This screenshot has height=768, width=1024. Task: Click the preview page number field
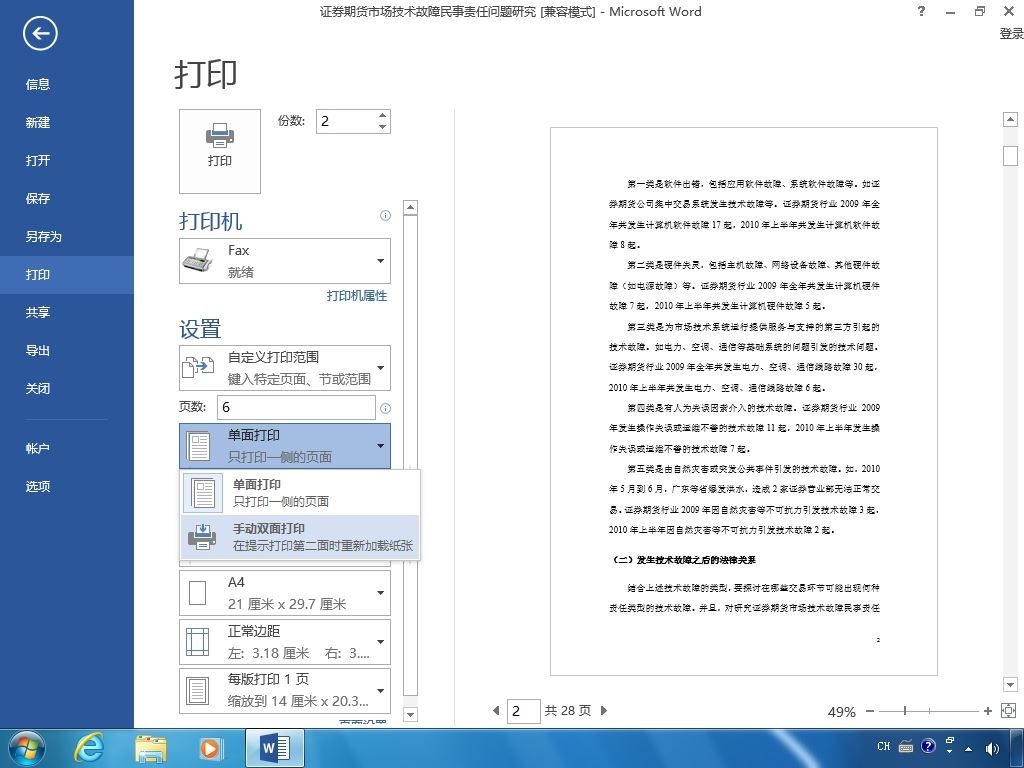524,711
